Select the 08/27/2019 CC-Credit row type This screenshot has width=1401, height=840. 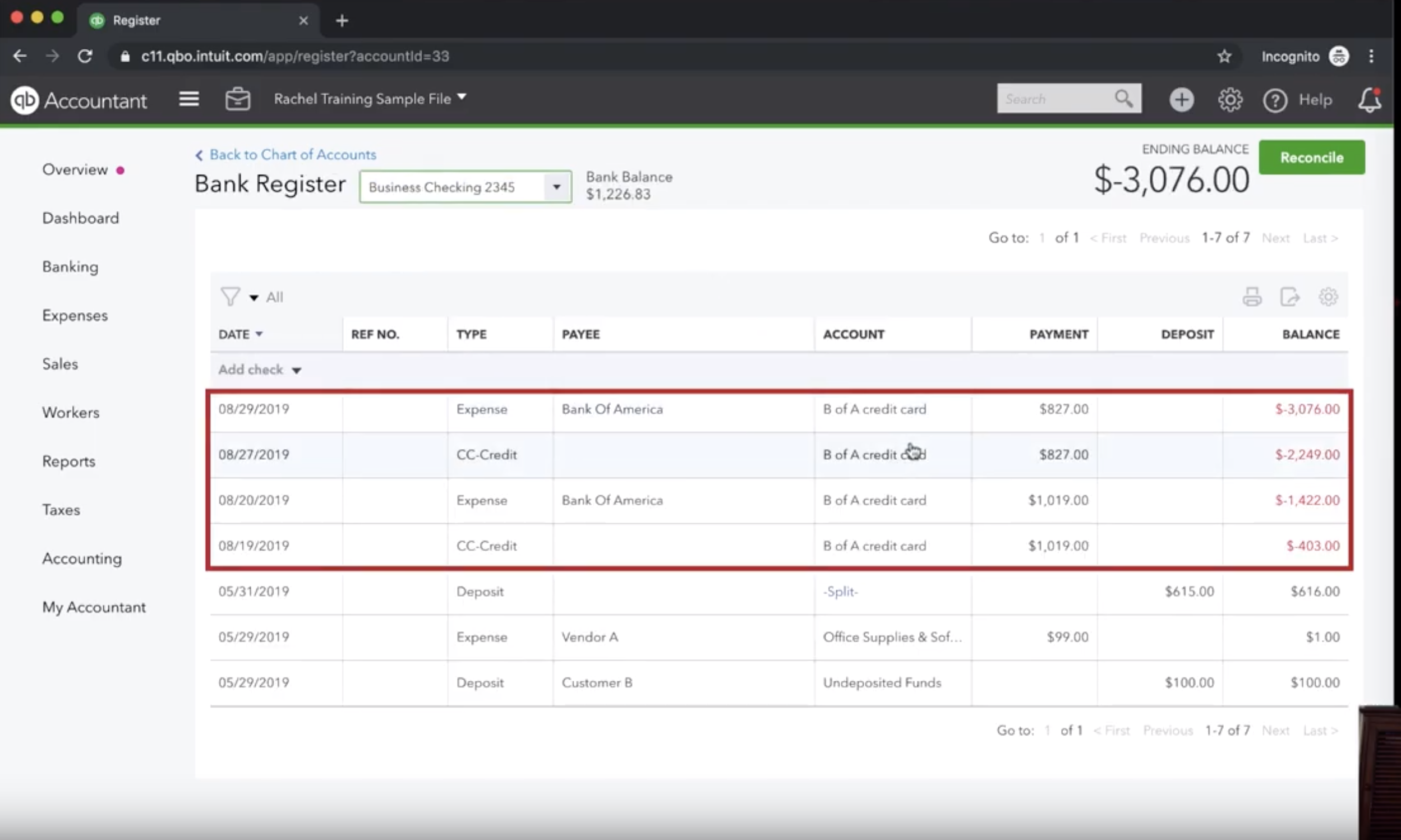(486, 455)
